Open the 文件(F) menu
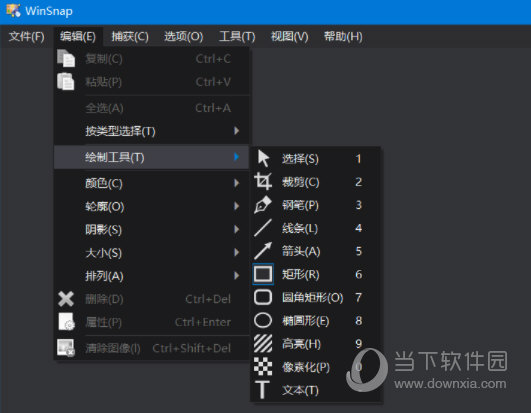 (x=26, y=36)
